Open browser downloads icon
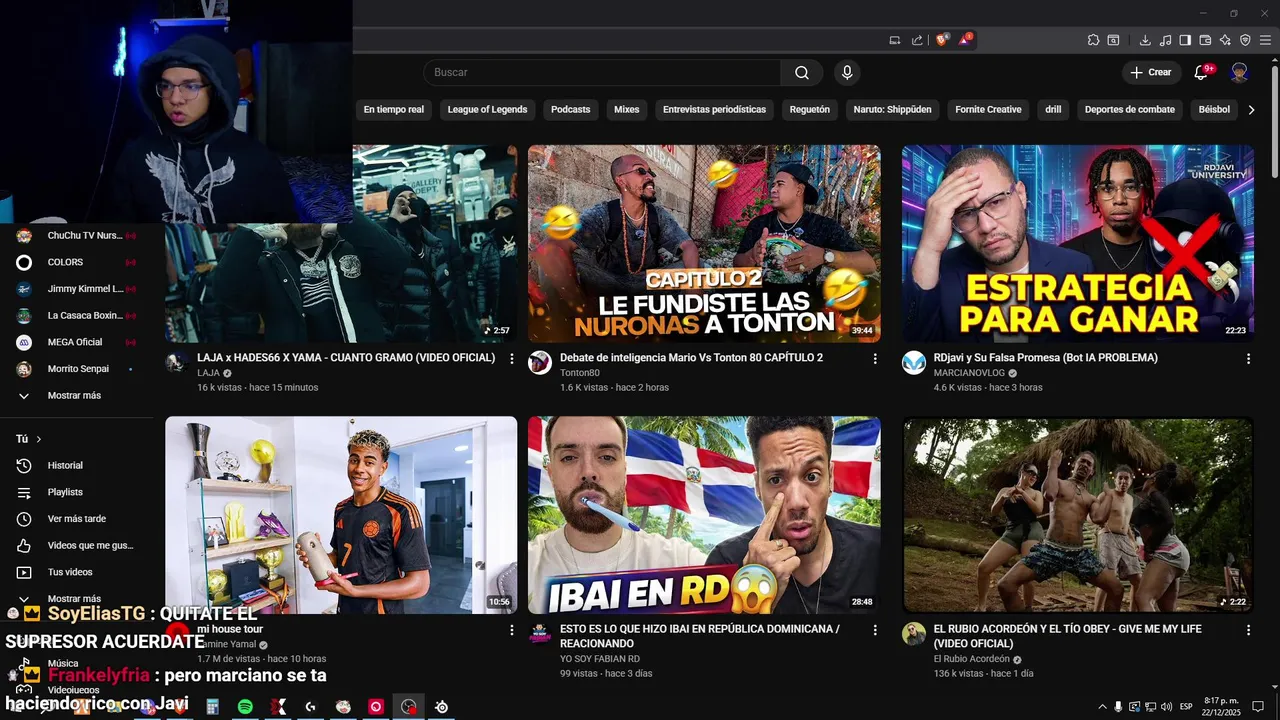The height and width of the screenshot is (720, 1280). pyautogui.click(x=1145, y=40)
